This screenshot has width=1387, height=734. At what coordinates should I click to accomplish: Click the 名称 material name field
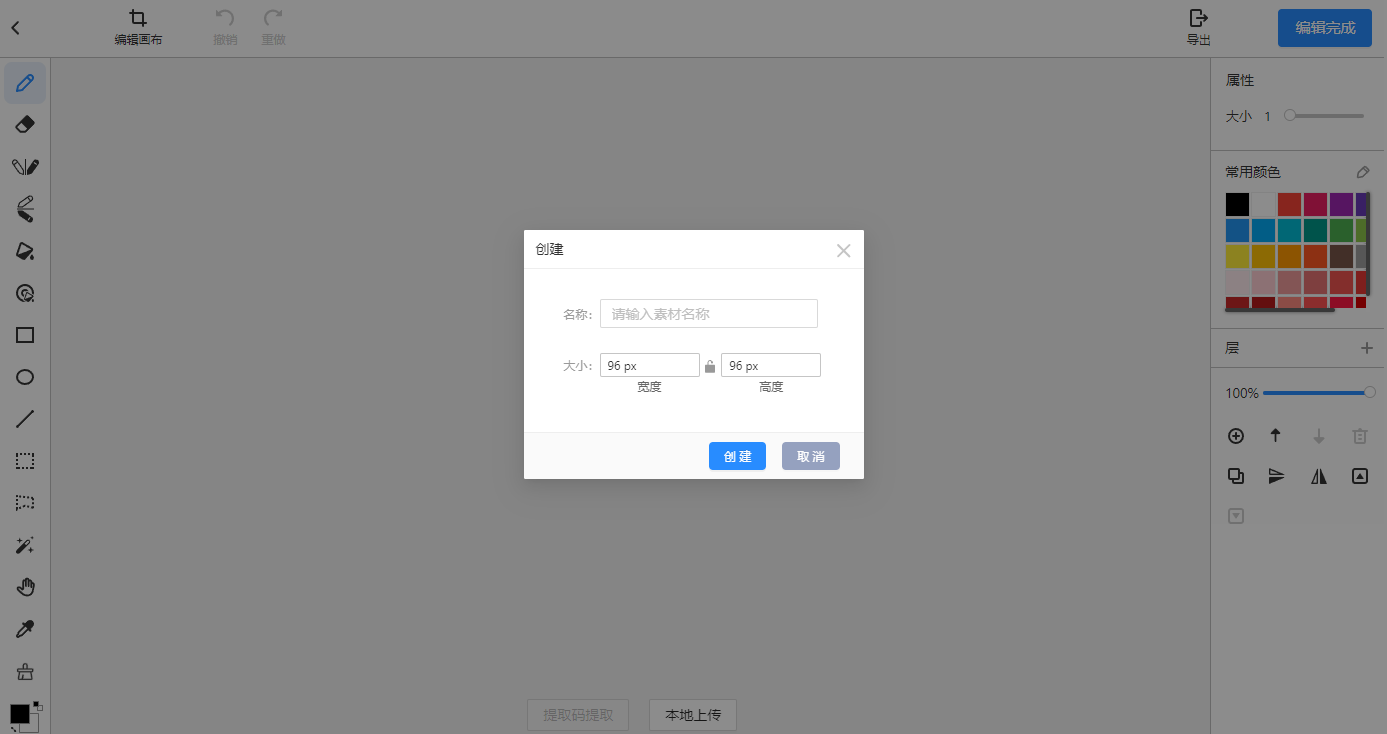tap(709, 313)
